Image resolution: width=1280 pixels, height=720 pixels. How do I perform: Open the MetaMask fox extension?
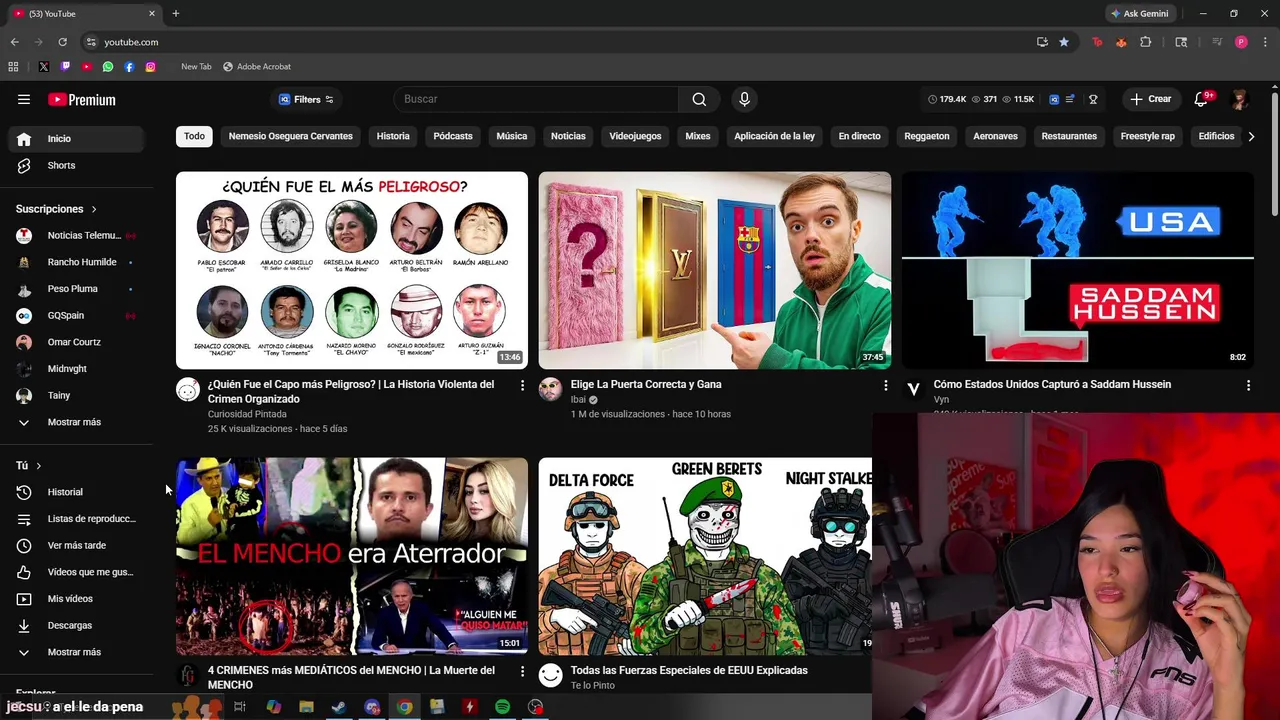(1121, 42)
